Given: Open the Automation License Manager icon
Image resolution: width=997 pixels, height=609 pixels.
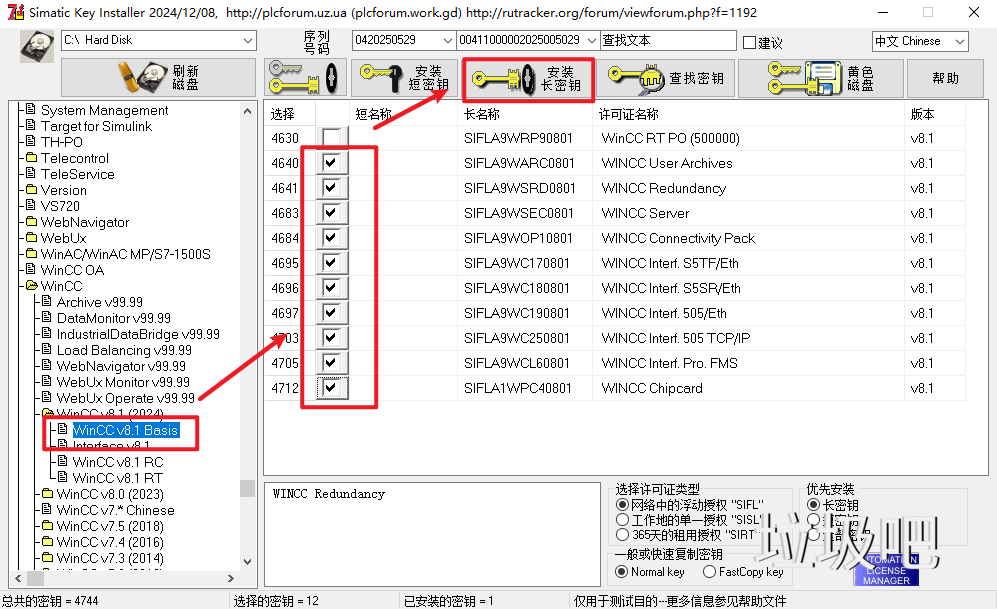Looking at the screenshot, I should click(x=885, y=568).
